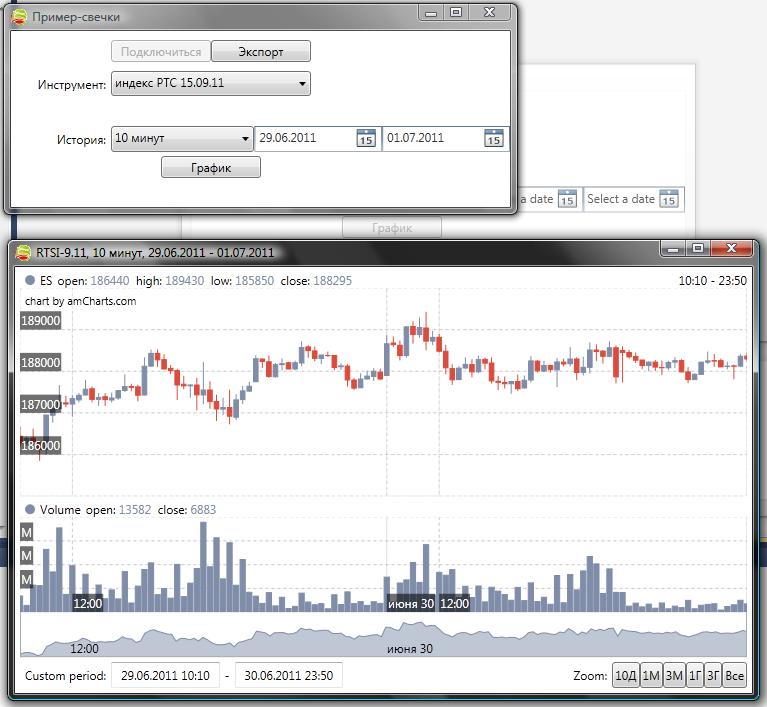Set zoom to 1Г

tap(695, 676)
